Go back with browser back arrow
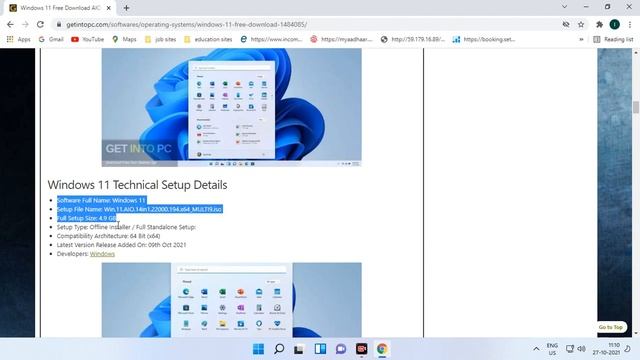 pos(10,24)
